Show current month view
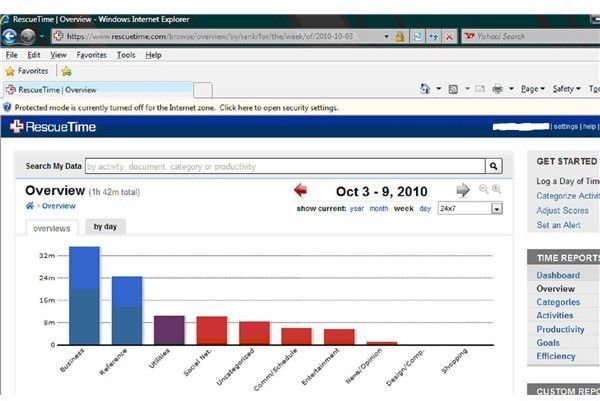600x401 pixels. 379,209
